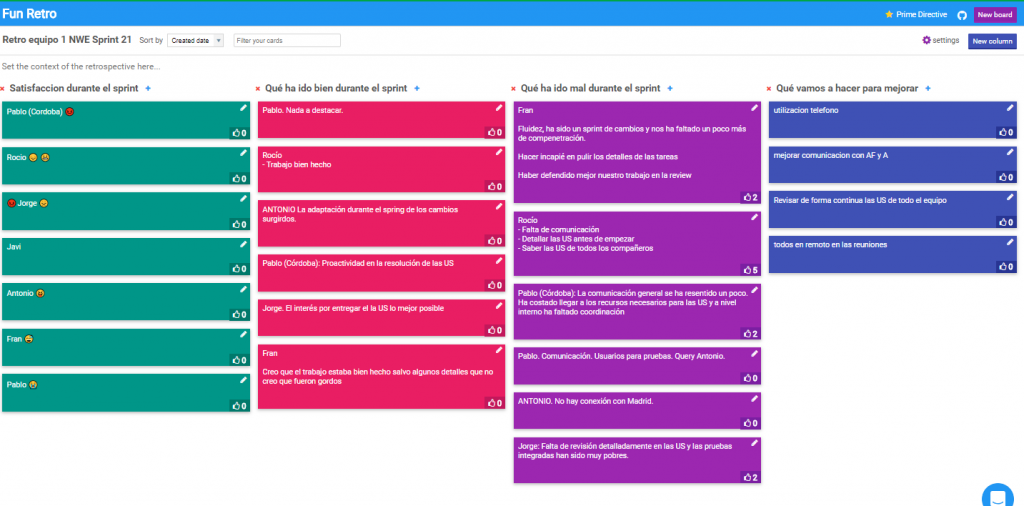Viewport: 1024px width, 506px height.
Task: Click the 'New column' button
Action: coord(992,41)
